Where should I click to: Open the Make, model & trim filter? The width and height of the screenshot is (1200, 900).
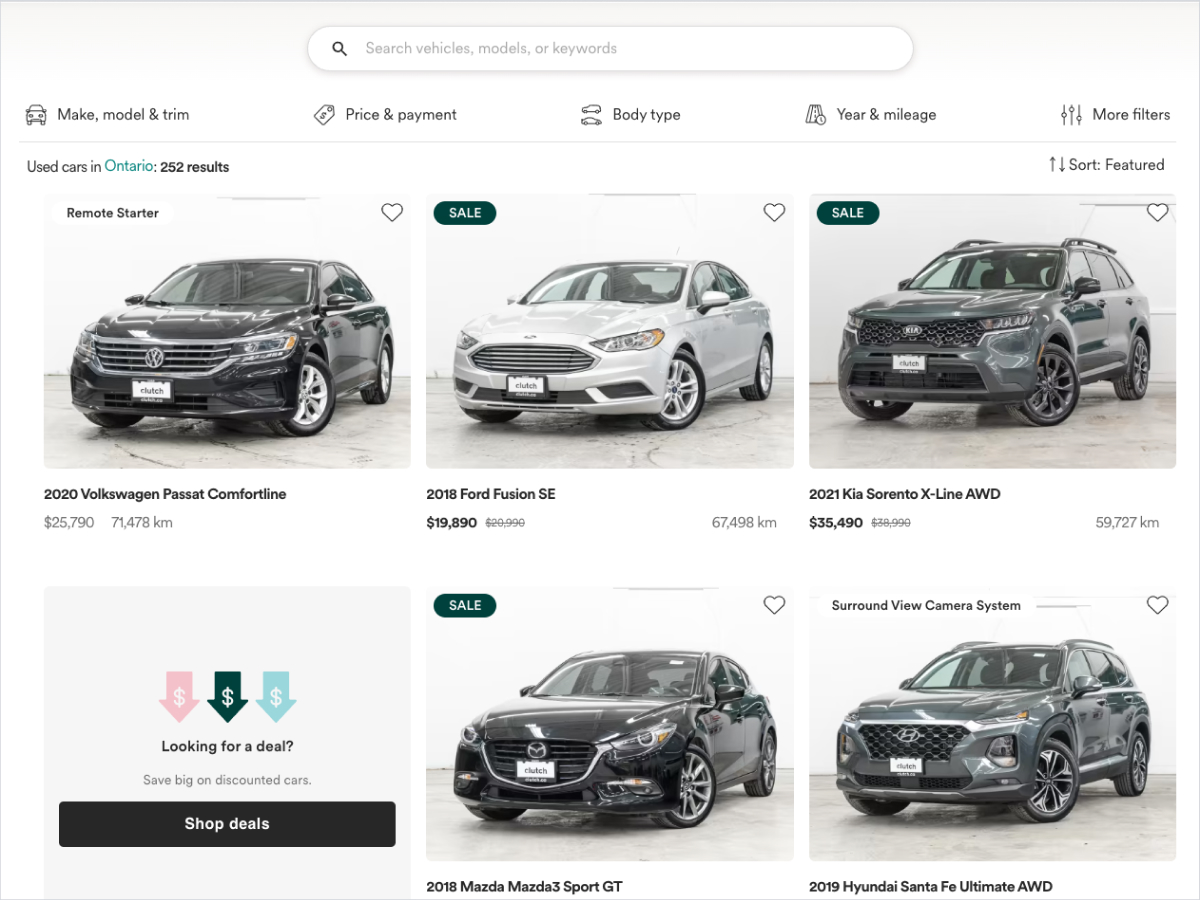click(x=107, y=115)
